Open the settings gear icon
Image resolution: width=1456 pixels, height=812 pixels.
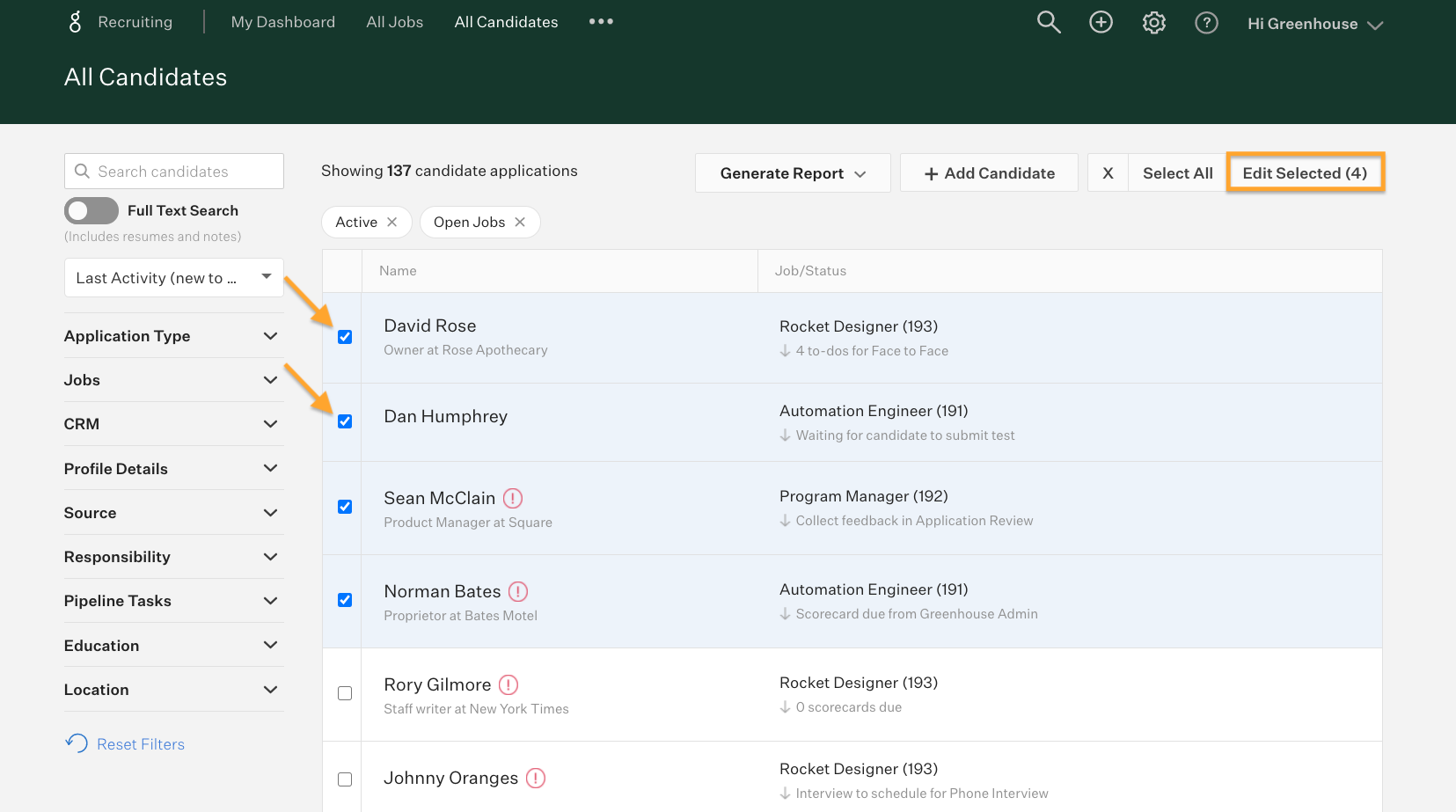pos(1154,22)
